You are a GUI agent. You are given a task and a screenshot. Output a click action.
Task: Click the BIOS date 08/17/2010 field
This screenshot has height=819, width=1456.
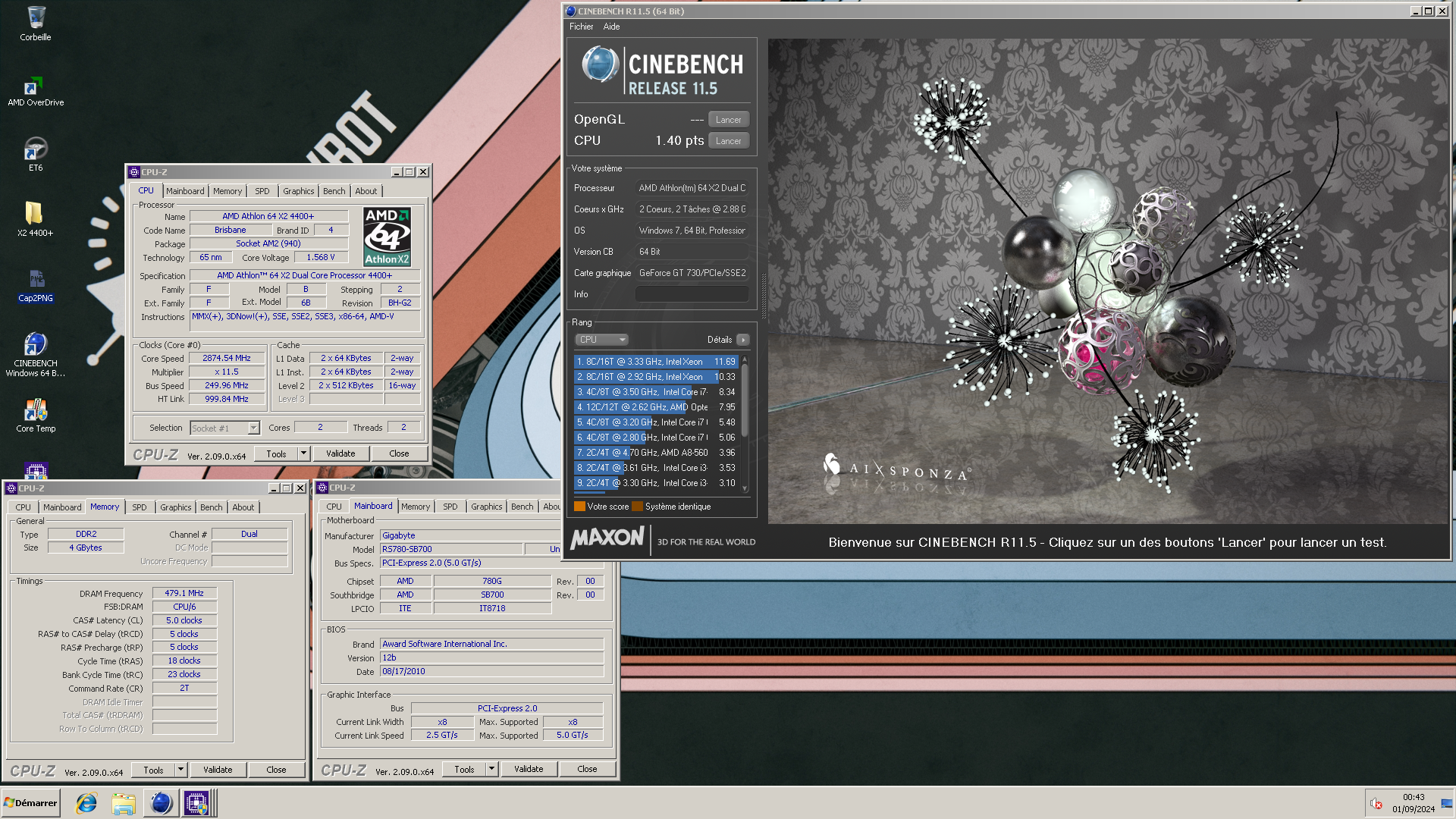(491, 671)
